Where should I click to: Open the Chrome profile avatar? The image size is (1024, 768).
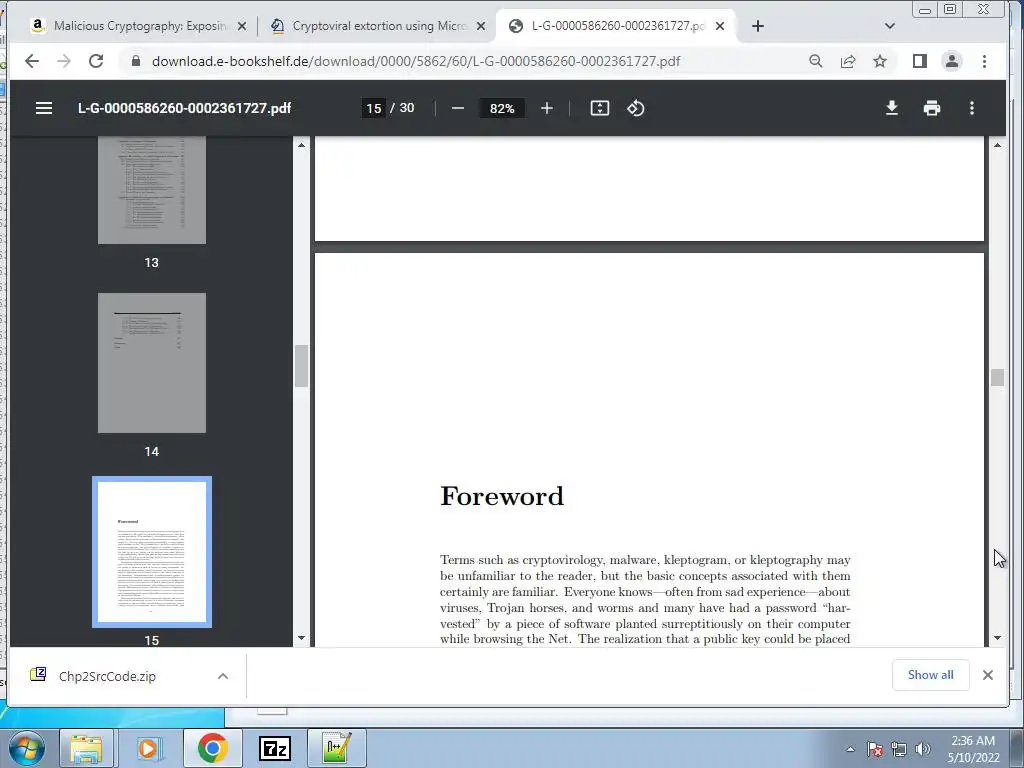click(952, 61)
